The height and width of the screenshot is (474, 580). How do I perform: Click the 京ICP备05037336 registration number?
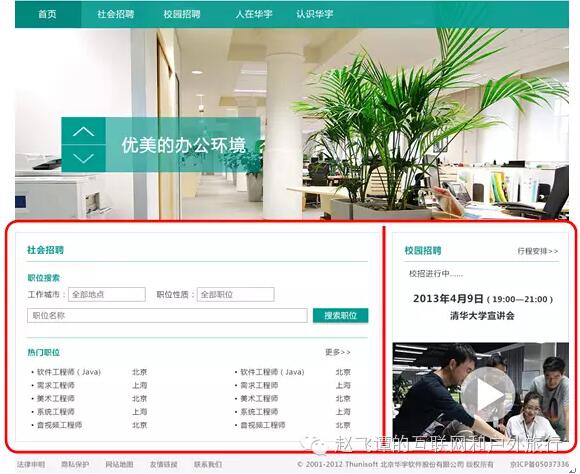click(539, 464)
